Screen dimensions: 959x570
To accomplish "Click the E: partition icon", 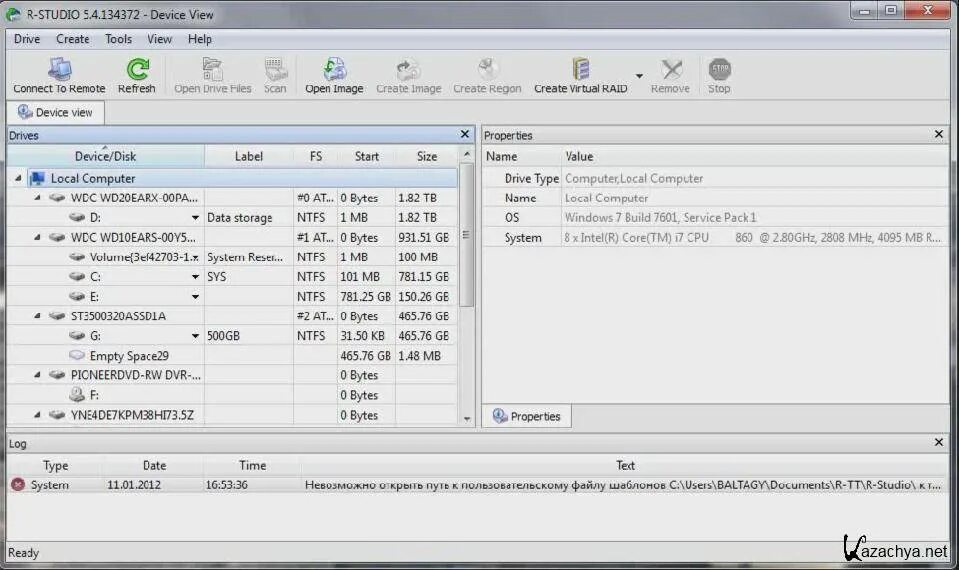I will coord(76,296).
